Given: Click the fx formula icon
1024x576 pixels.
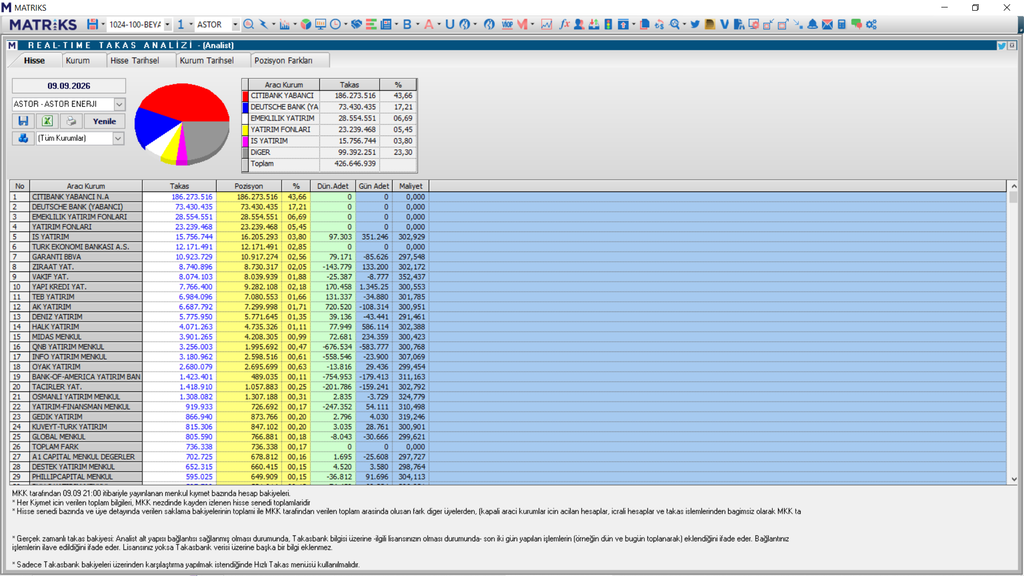Looking at the screenshot, I should tap(564, 24).
